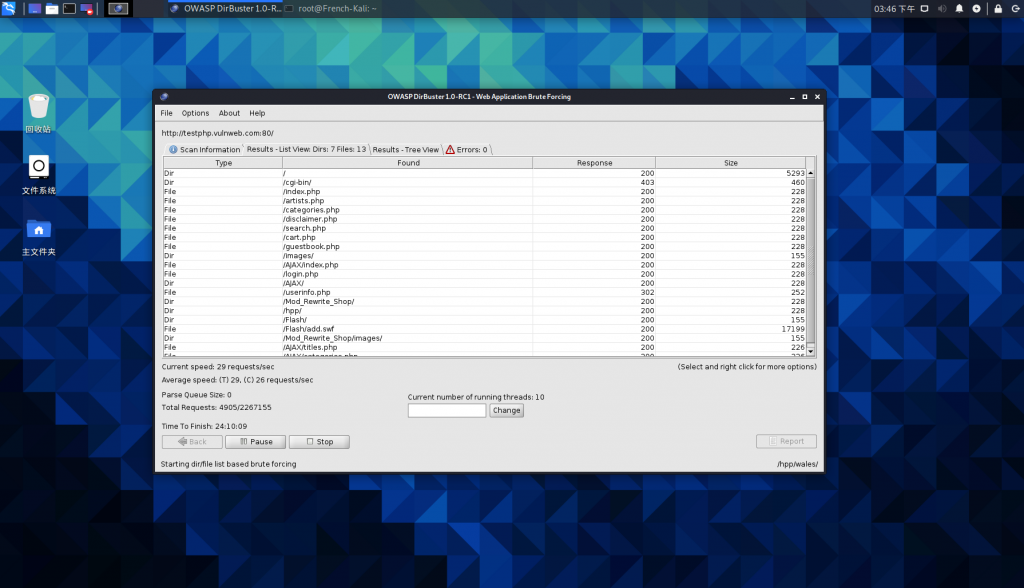Select the /Mod_Rewrite_Shop/ result row
Screen dimensions: 1024x588
coord(485,301)
